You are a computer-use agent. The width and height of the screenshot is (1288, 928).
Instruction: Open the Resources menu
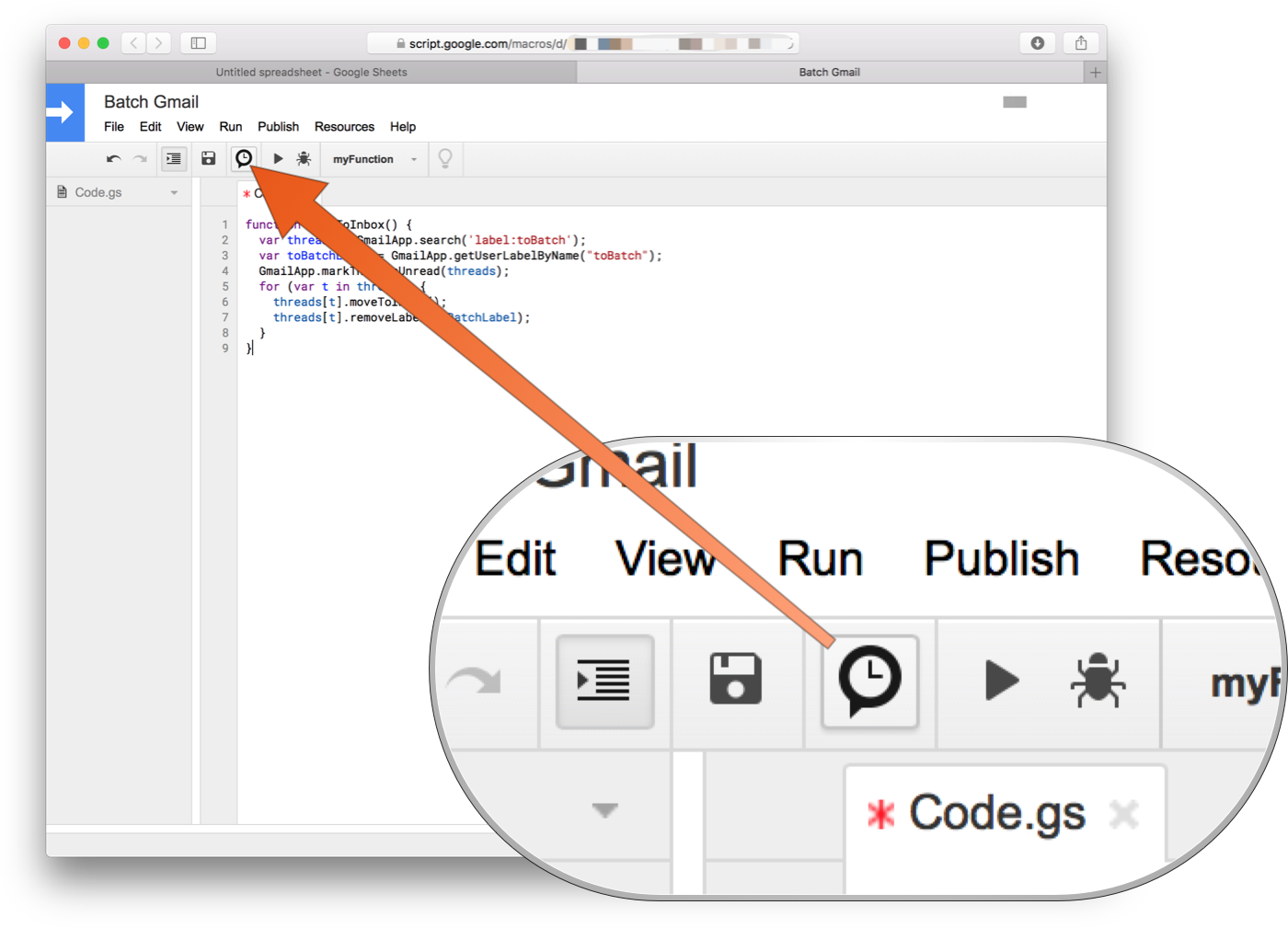(344, 127)
